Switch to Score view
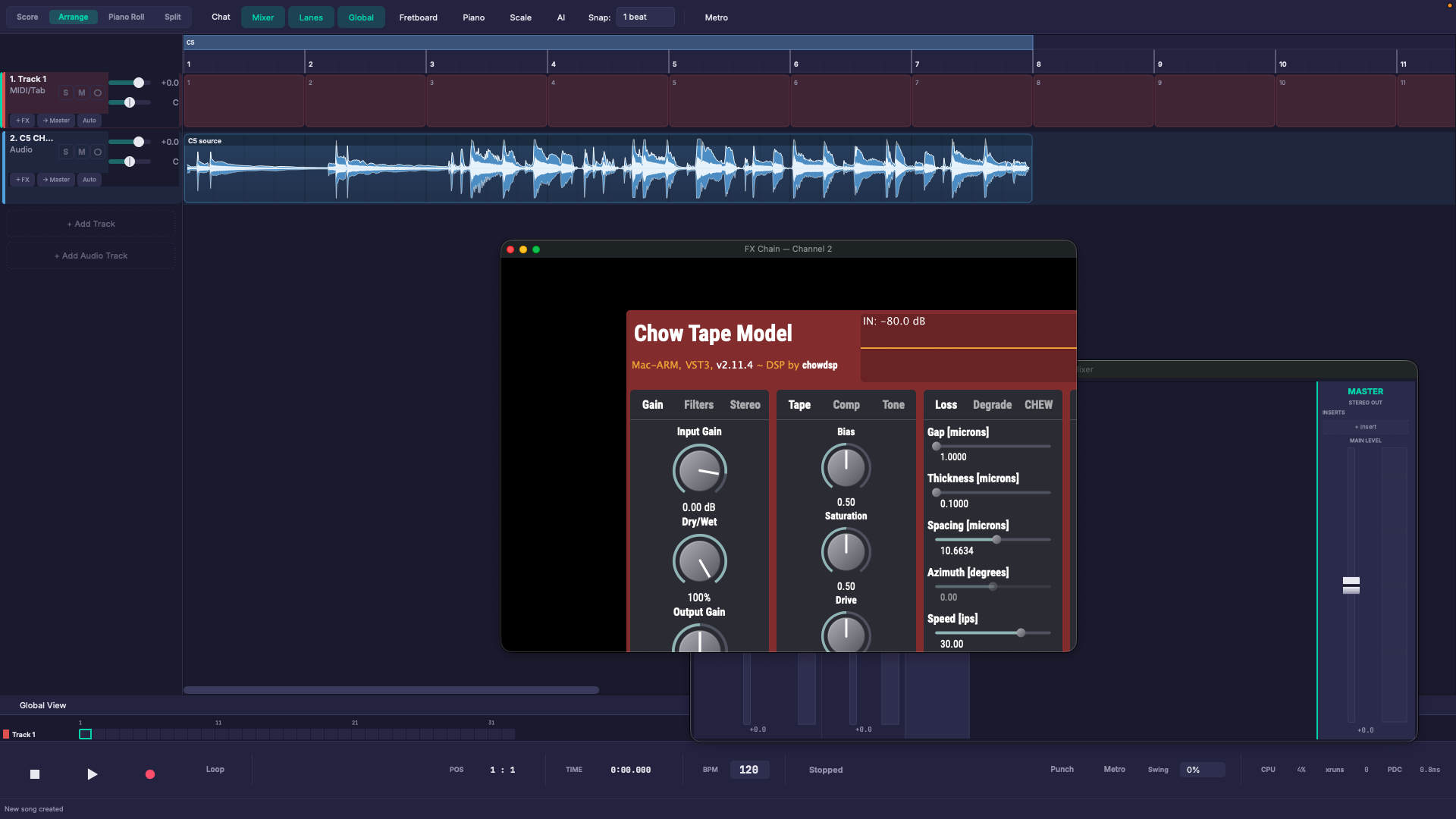 point(27,17)
